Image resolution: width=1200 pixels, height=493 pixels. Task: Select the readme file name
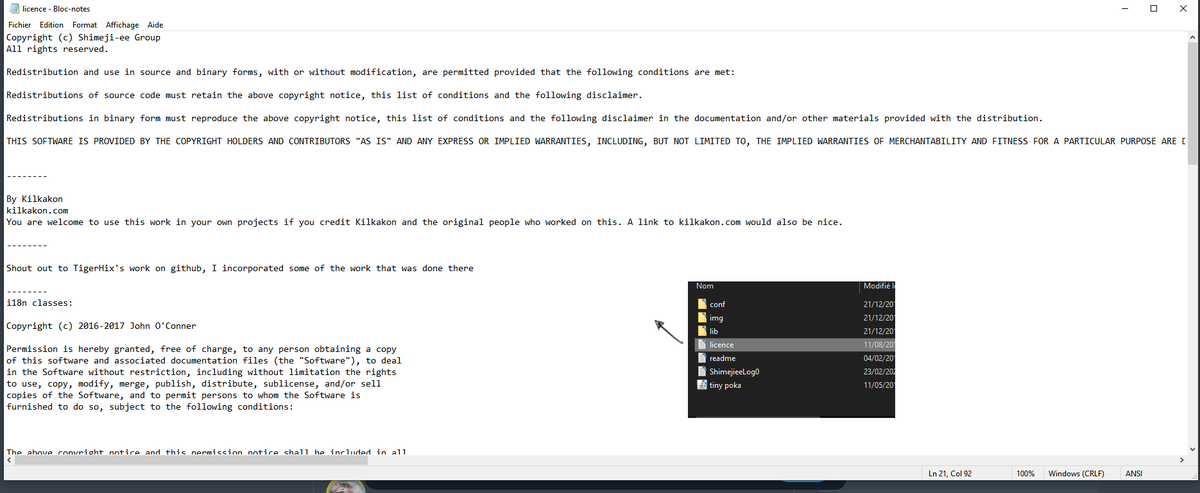(722, 358)
